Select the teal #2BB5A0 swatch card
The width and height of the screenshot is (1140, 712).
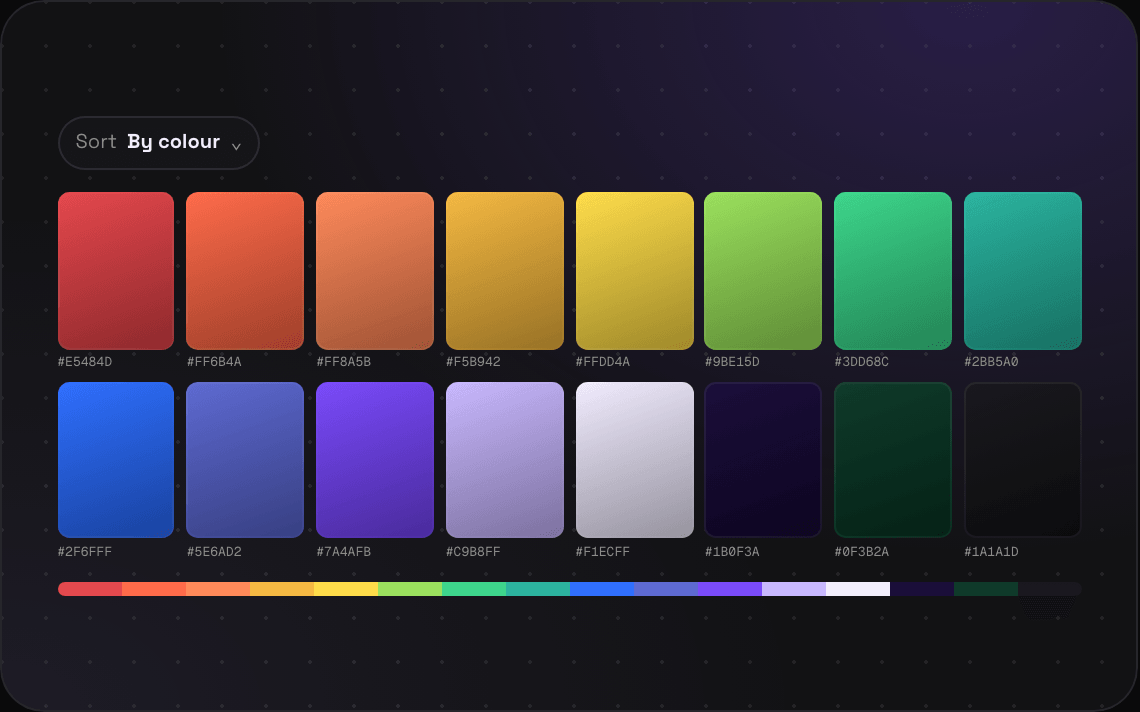(1023, 271)
